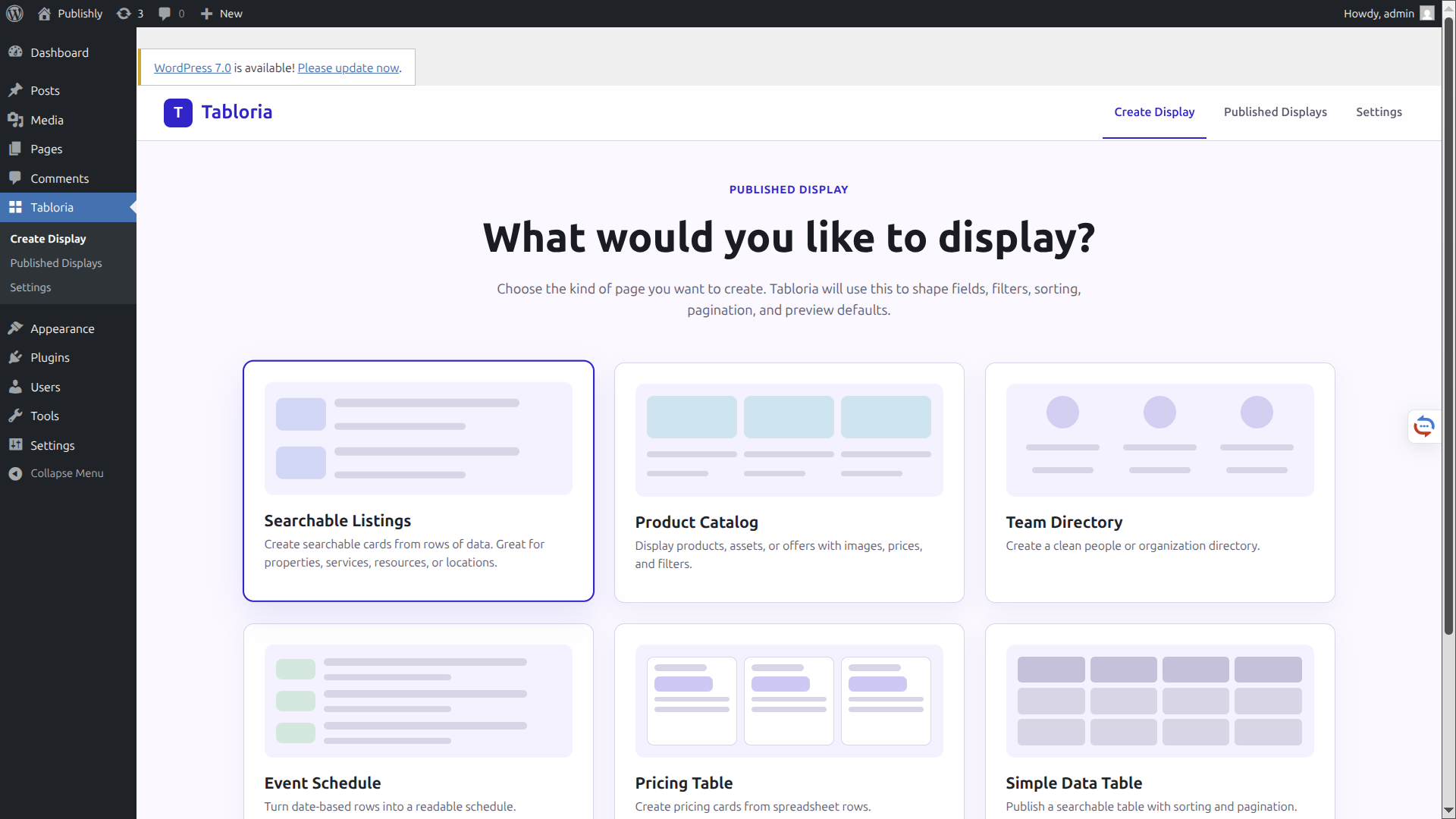1456x819 pixels.
Task: Click the Plugins plug icon
Action: click(x=15, y=357)
